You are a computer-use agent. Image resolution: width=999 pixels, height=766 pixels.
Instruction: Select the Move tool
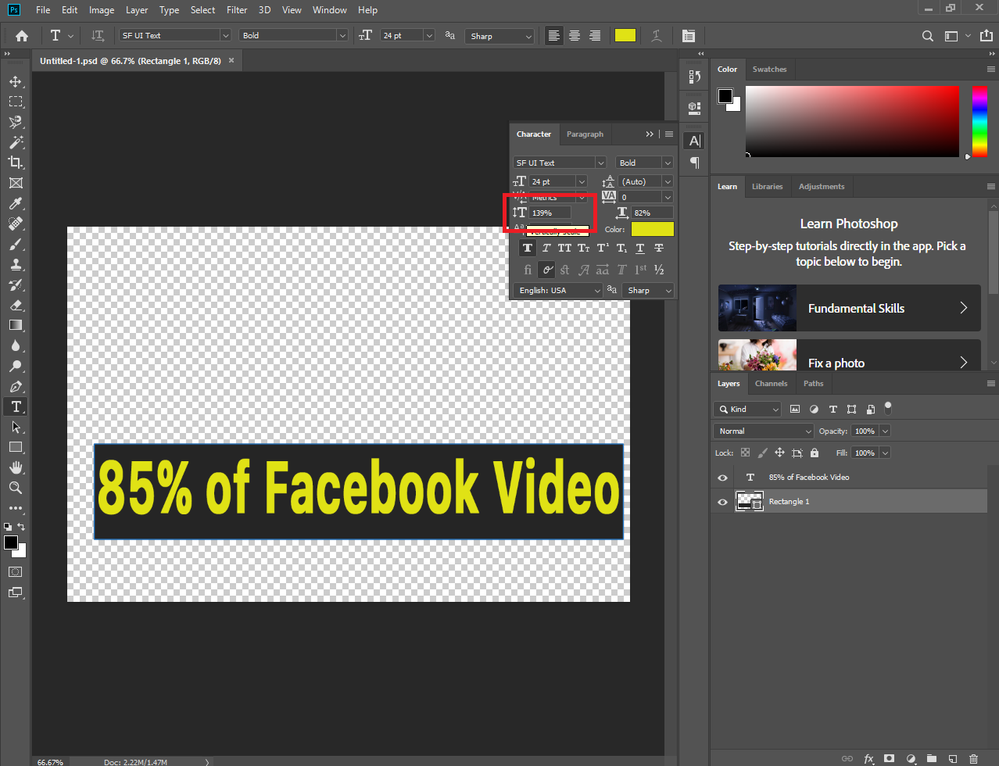pos(15,82)
